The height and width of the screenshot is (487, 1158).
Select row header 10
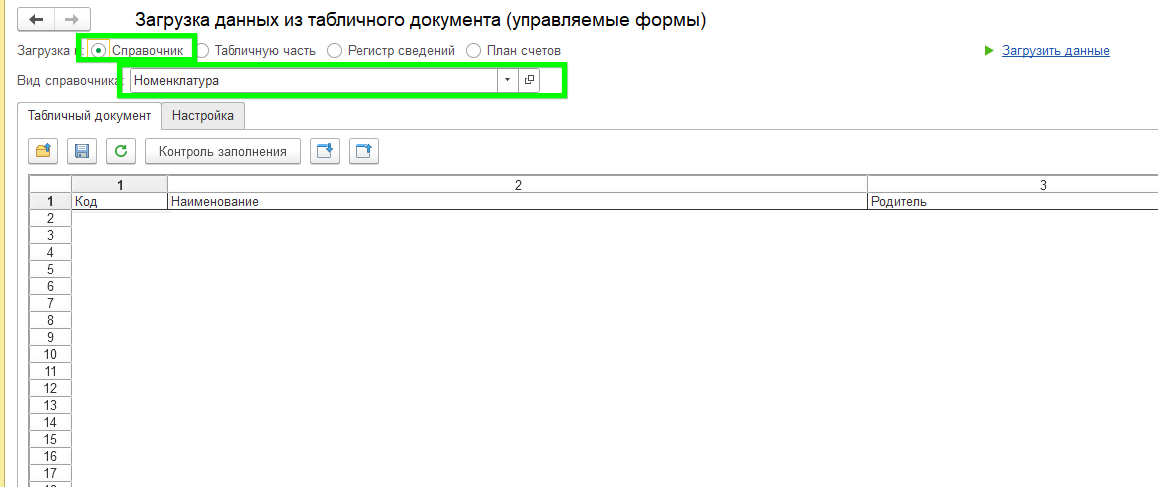[50, 354]
